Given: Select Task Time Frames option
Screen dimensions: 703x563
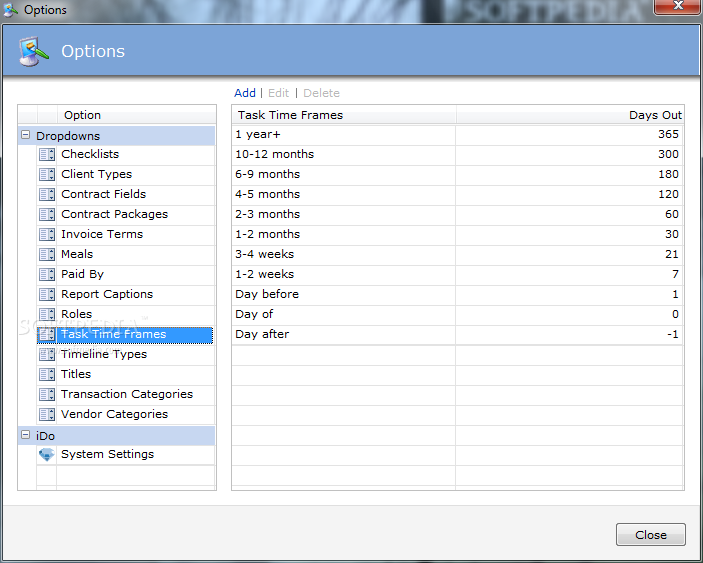Looking at the screenshot, I should [126, 335].
